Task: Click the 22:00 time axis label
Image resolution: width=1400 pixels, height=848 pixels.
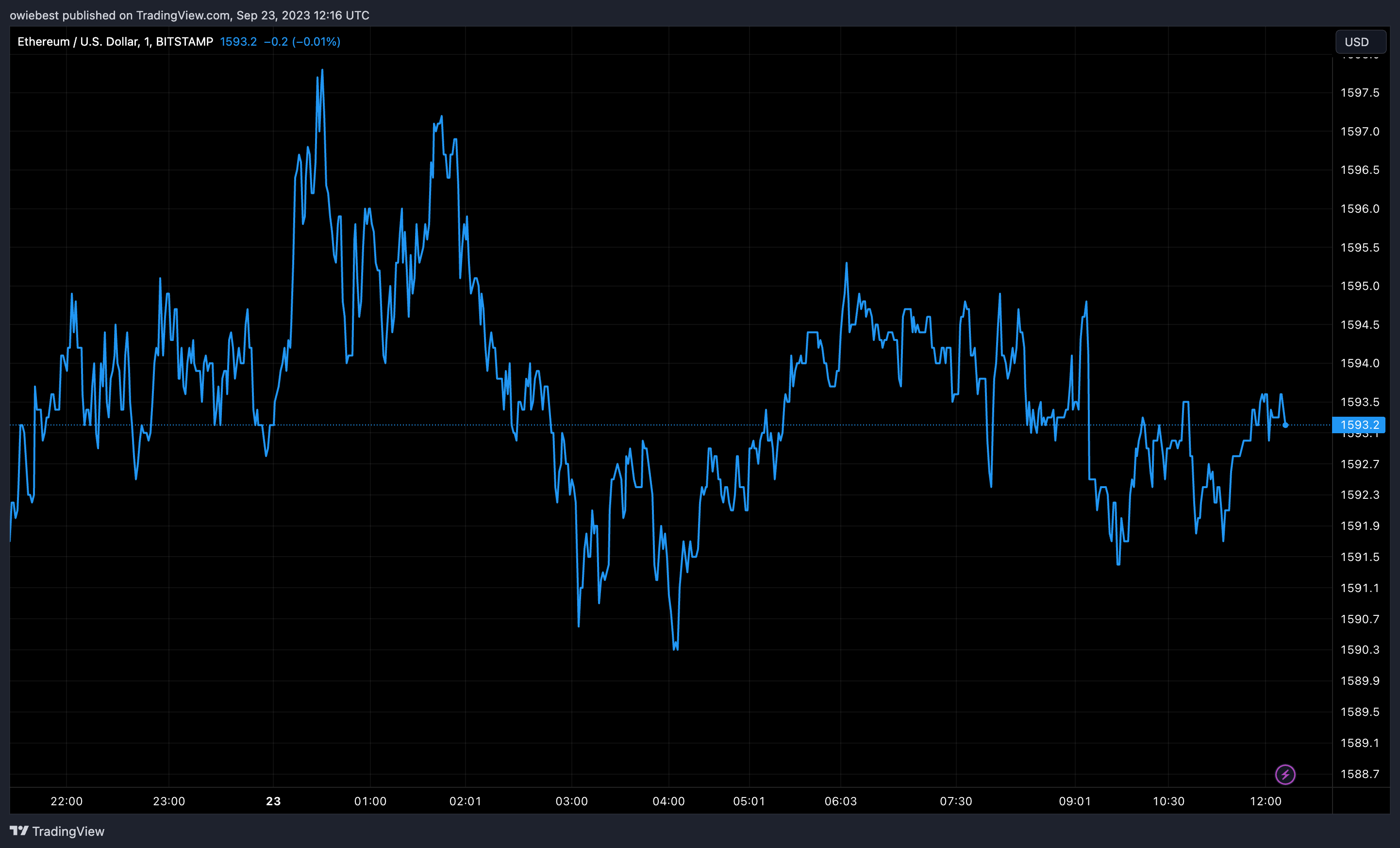Action: click(x=67, y=801)
